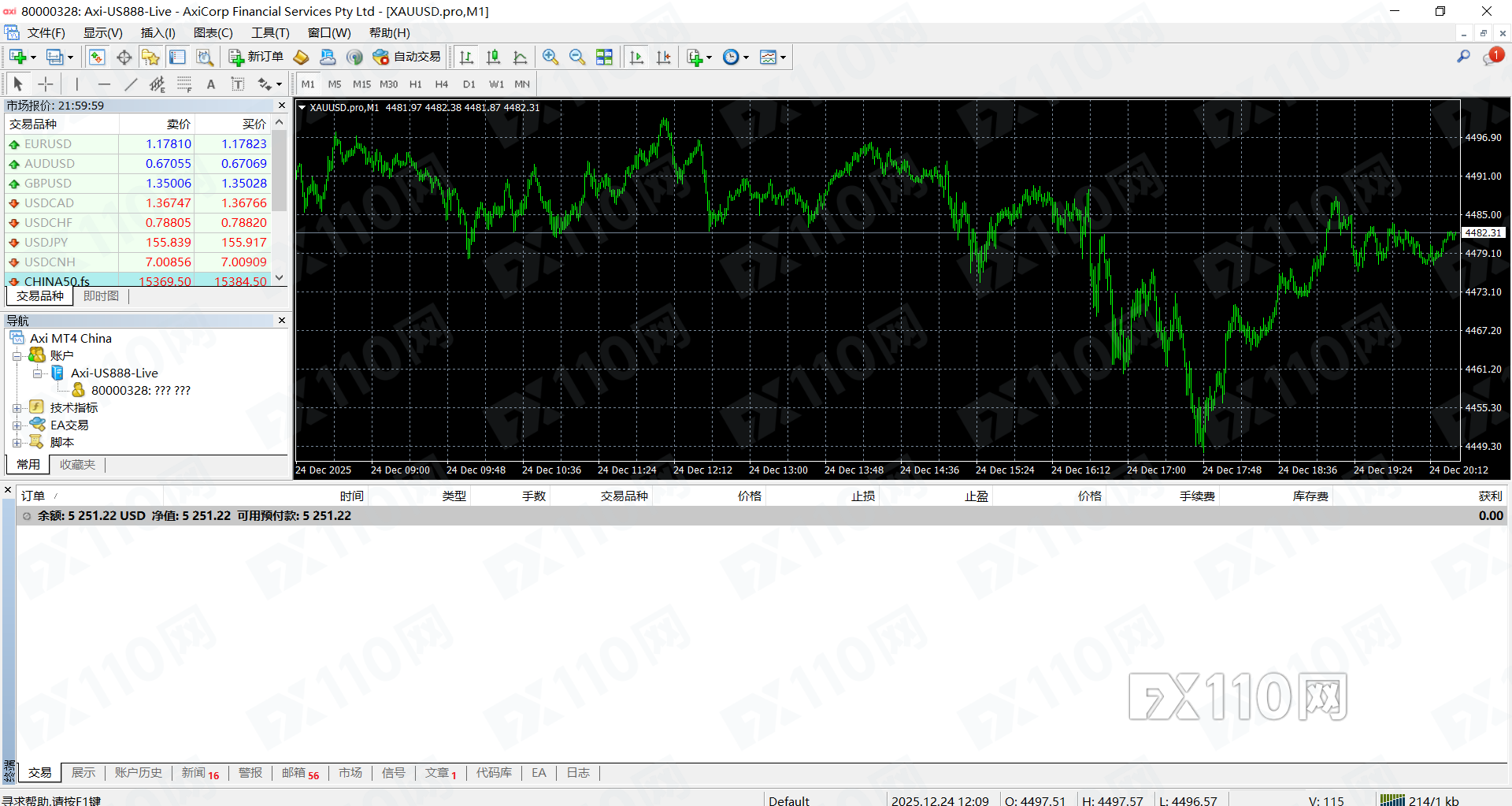
Task: Select the trendline drawing tool
Action: click(x=131, y=84)
